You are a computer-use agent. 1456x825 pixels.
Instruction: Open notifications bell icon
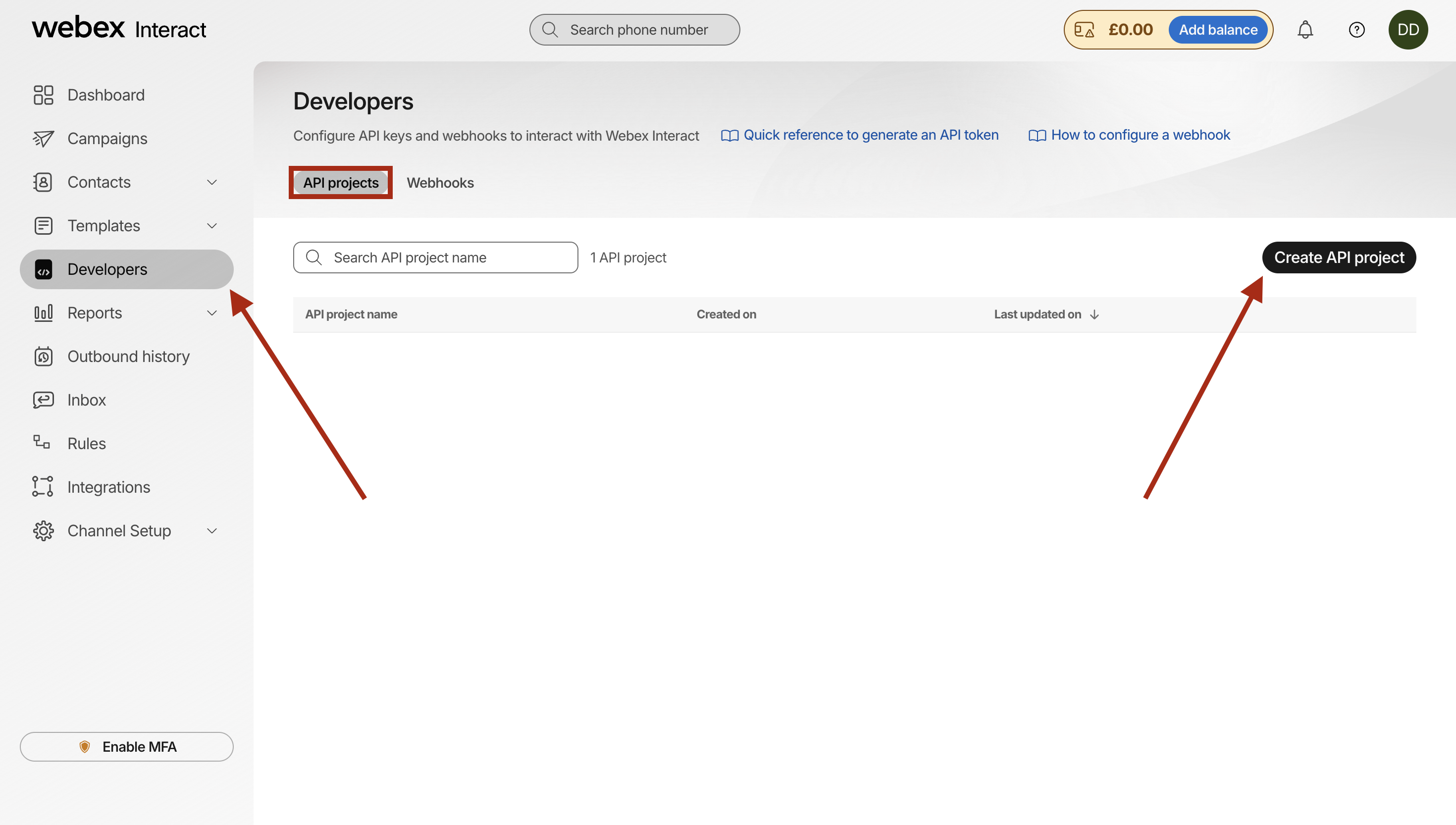[1305, 30]
